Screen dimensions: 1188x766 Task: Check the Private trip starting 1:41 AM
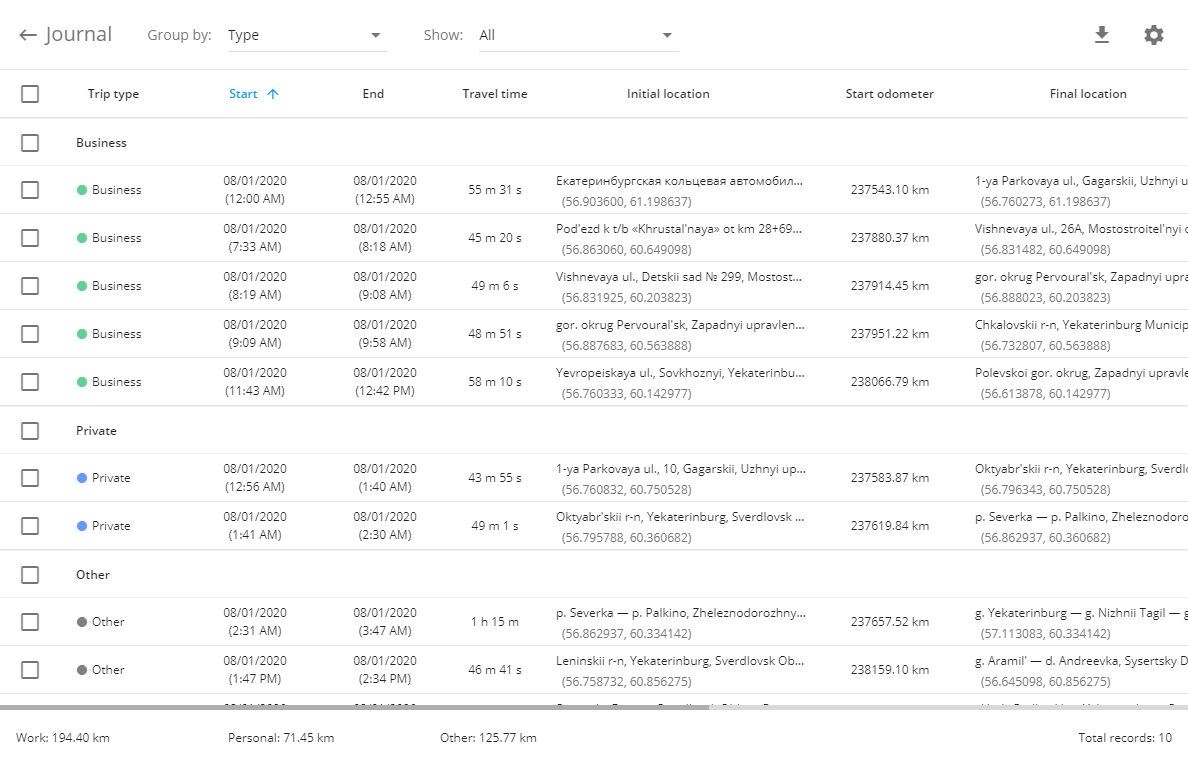click(x=30, y=526)
